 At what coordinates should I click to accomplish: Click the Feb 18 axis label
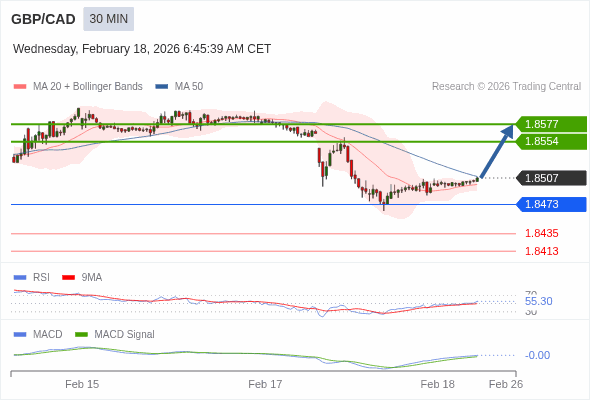[x=438, y=384]
